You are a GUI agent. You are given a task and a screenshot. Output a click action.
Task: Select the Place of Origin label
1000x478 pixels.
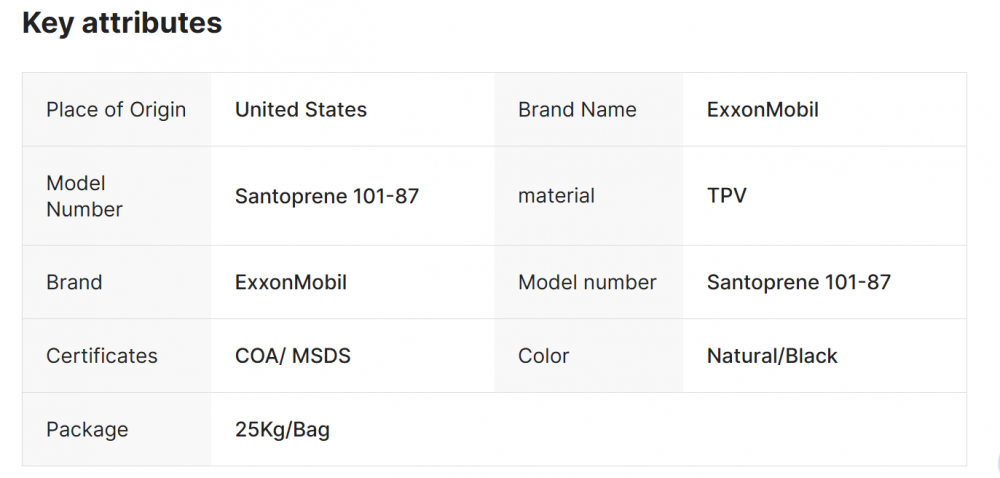(x=116, y=110)
